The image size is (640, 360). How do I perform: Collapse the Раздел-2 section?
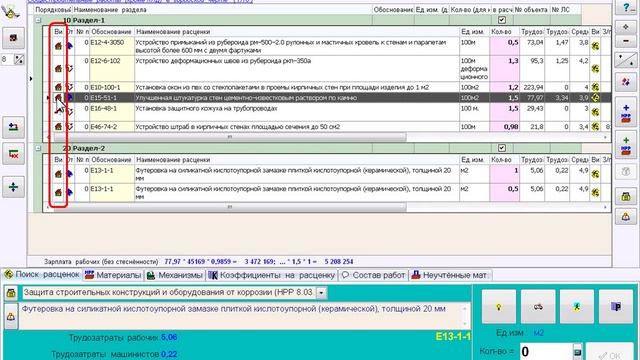click(38, 148)
